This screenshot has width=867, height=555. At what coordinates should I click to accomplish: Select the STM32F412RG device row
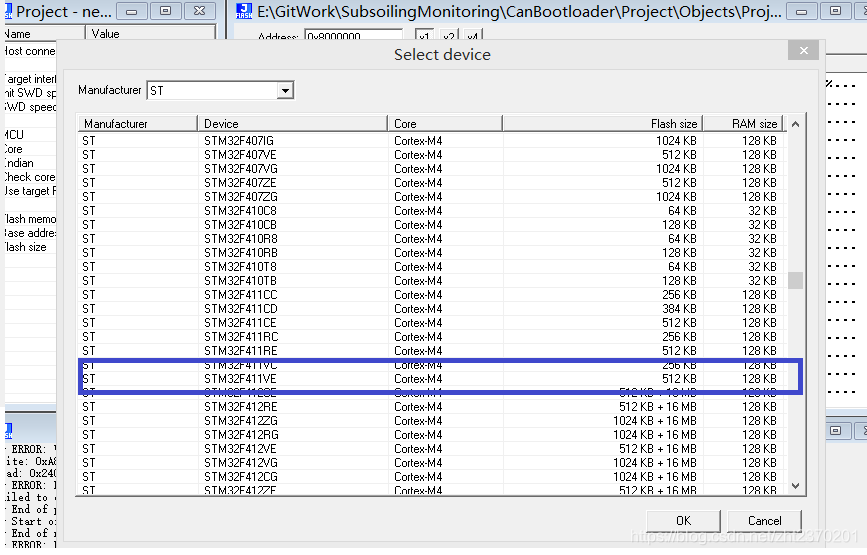pyautogui.click(x=431, y=434)
